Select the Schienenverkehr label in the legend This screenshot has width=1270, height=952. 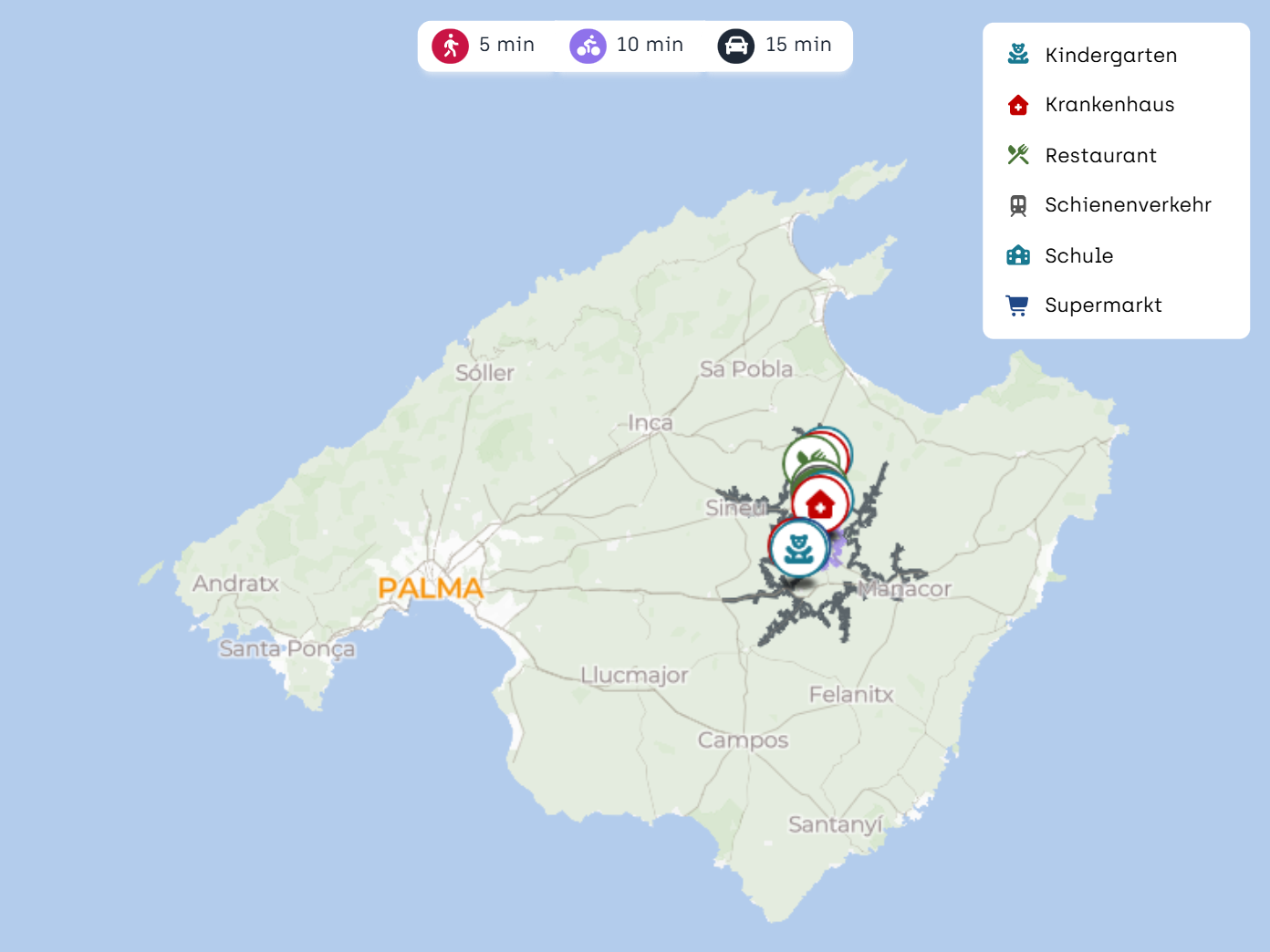coord(1128,205)
